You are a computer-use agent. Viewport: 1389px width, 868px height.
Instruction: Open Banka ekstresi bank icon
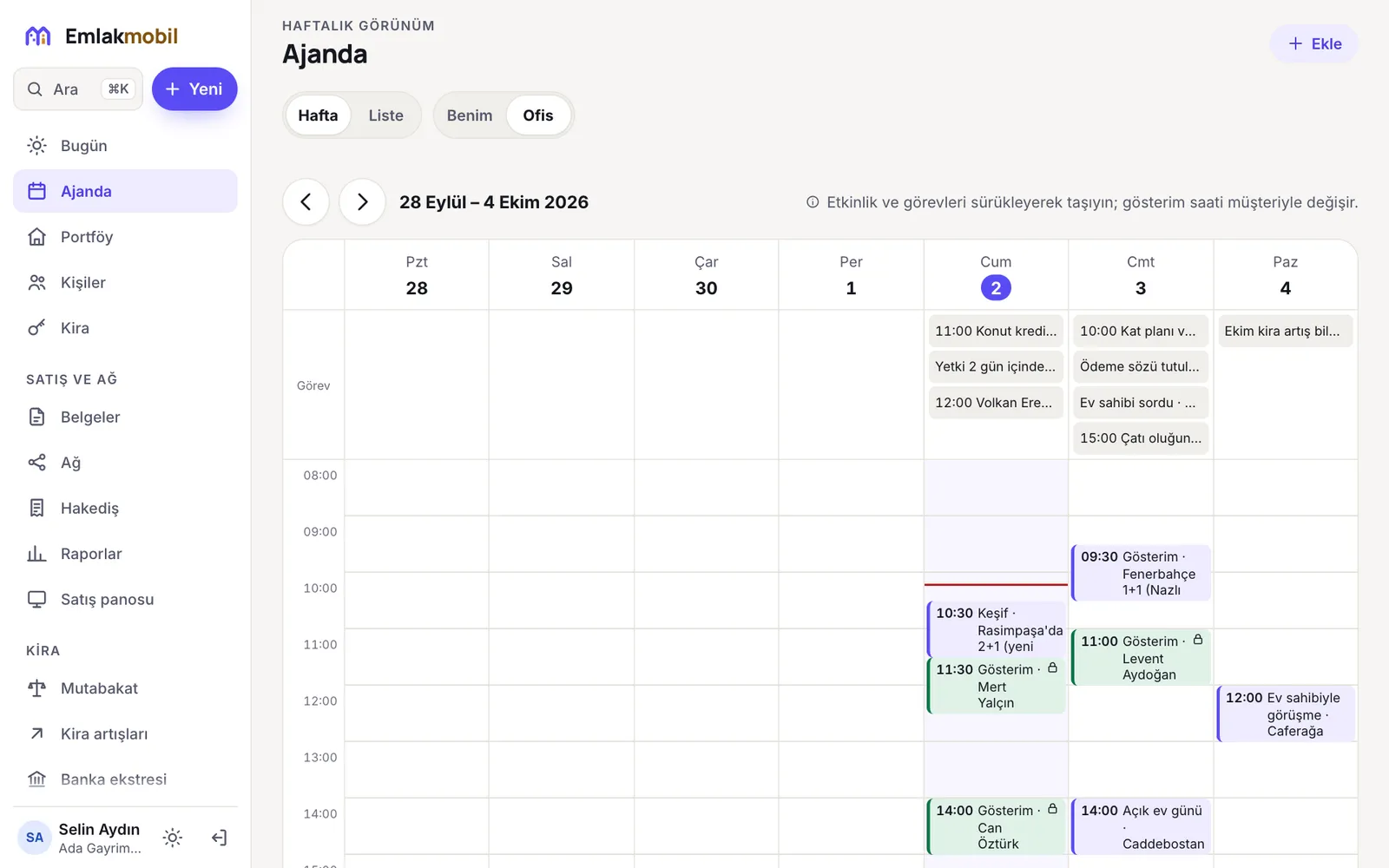(36, 779)
